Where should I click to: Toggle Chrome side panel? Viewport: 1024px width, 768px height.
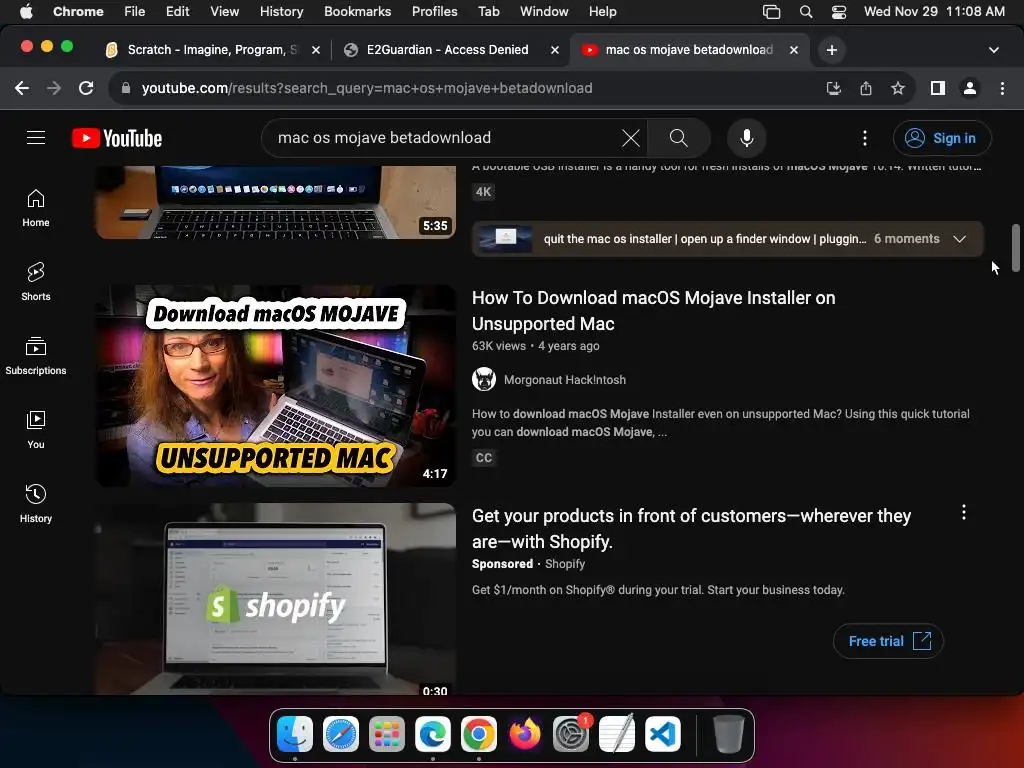tap(938, 88)
